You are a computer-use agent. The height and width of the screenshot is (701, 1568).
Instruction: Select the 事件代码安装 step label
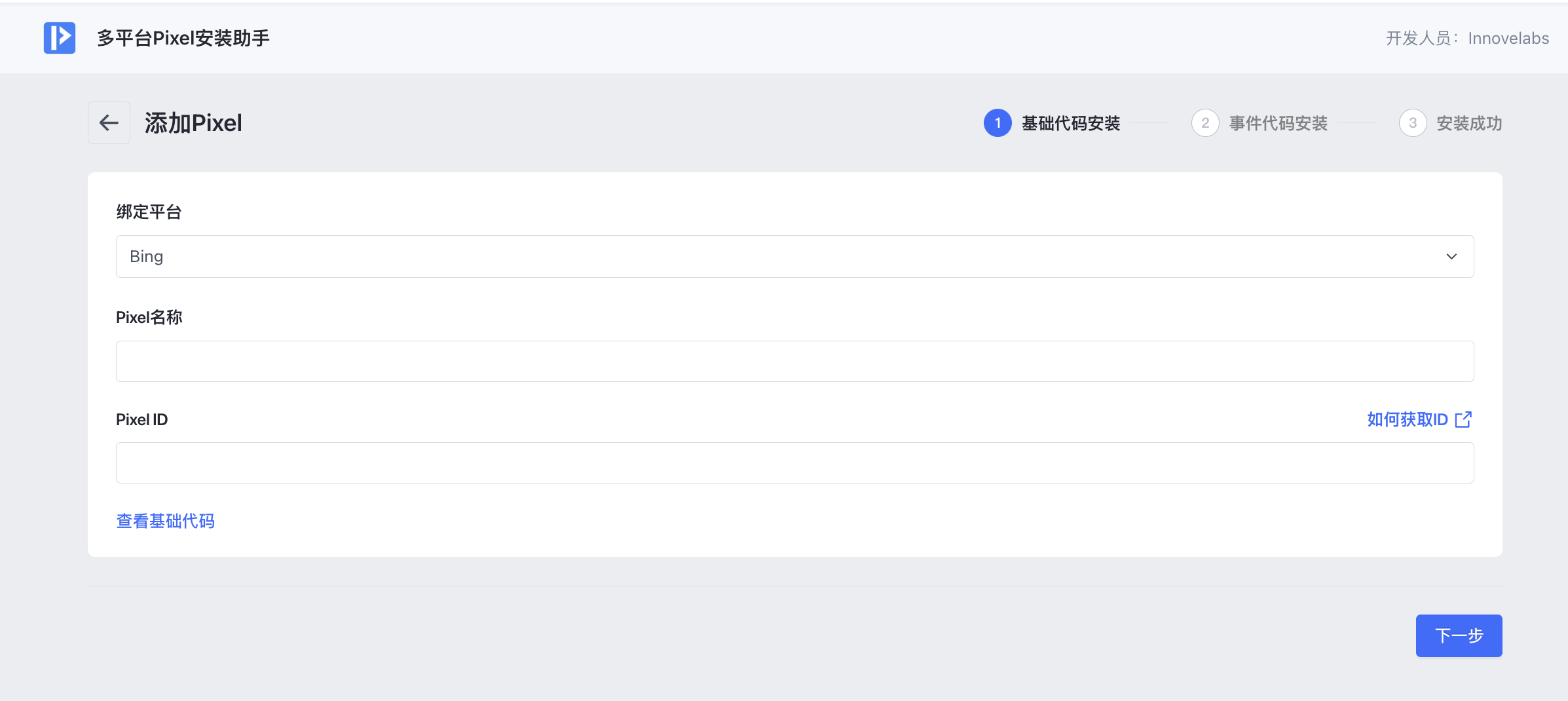tap(1279, 123)
